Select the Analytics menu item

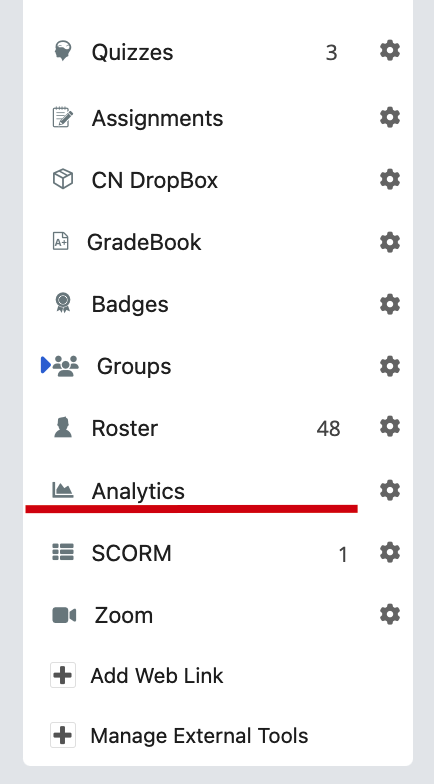tap(138, 491)
